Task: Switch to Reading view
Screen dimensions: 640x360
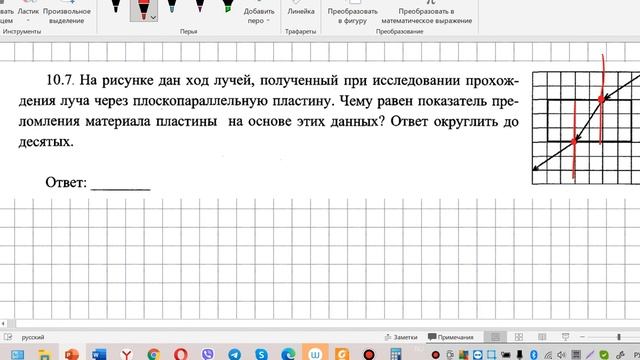Action: pos(542,337)
